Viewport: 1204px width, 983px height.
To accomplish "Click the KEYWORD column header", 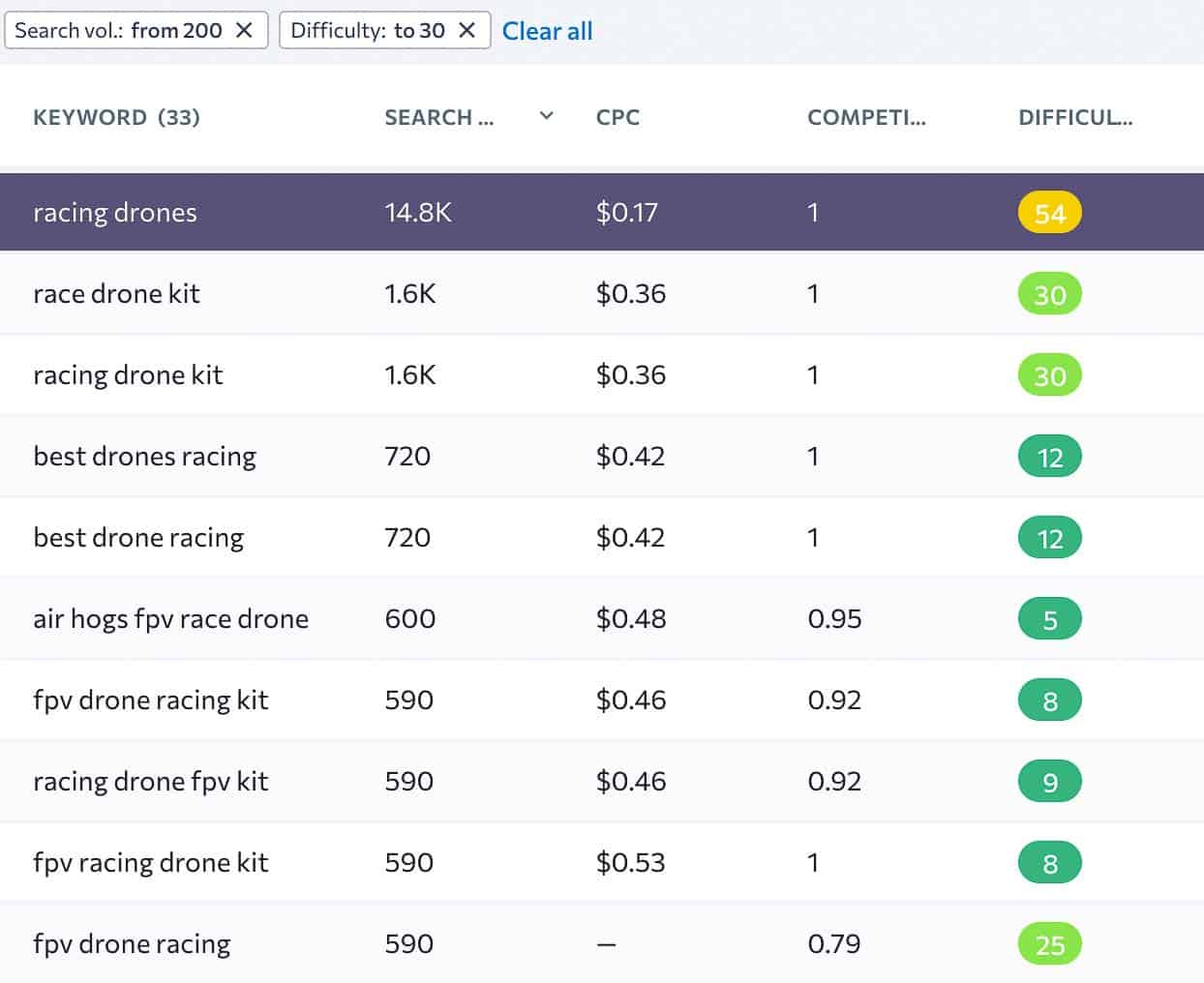I will (x=116, y=117).
